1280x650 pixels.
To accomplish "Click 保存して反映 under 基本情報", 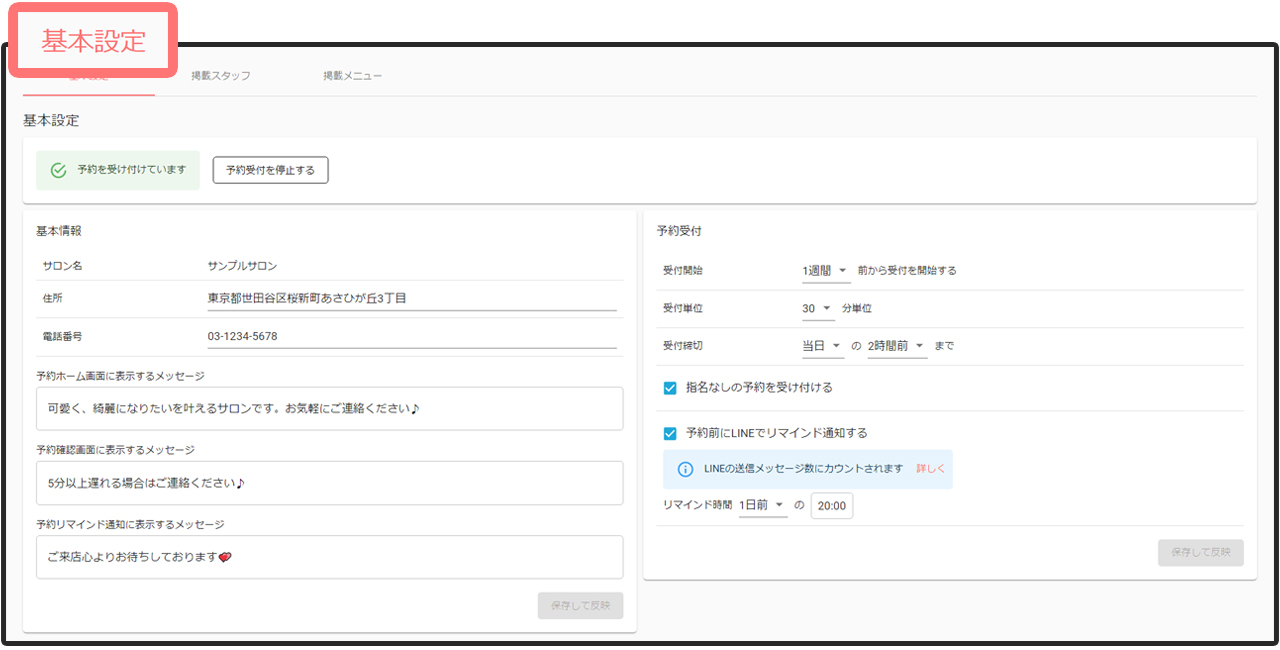I will 580,605.
